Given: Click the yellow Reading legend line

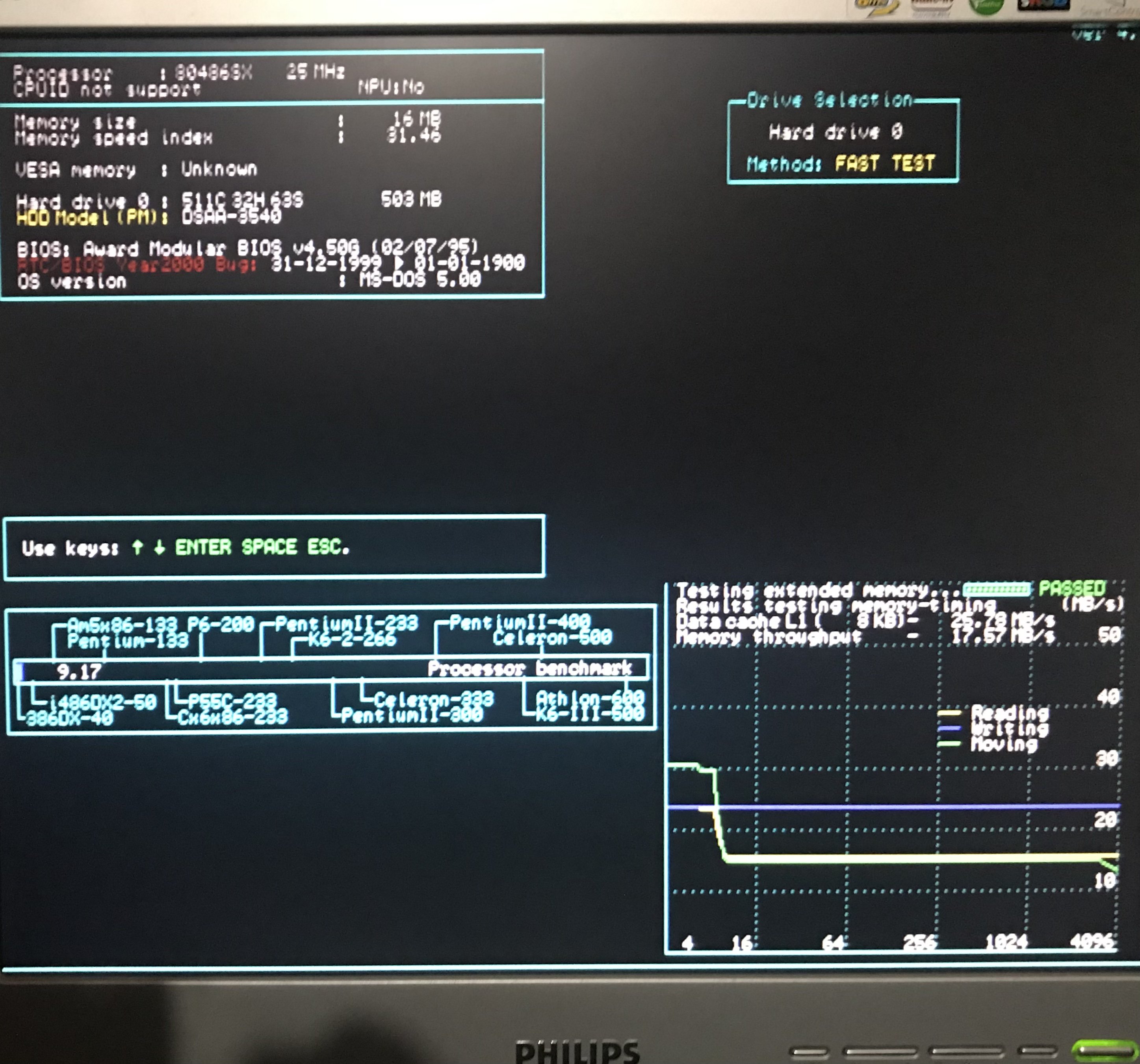Looking at the screenshot, I should [949, 714].
